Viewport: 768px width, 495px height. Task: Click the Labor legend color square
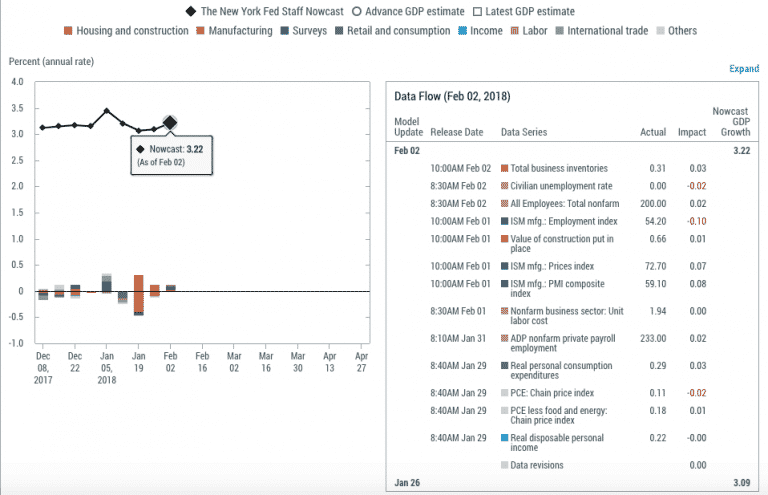coord(514,31)
